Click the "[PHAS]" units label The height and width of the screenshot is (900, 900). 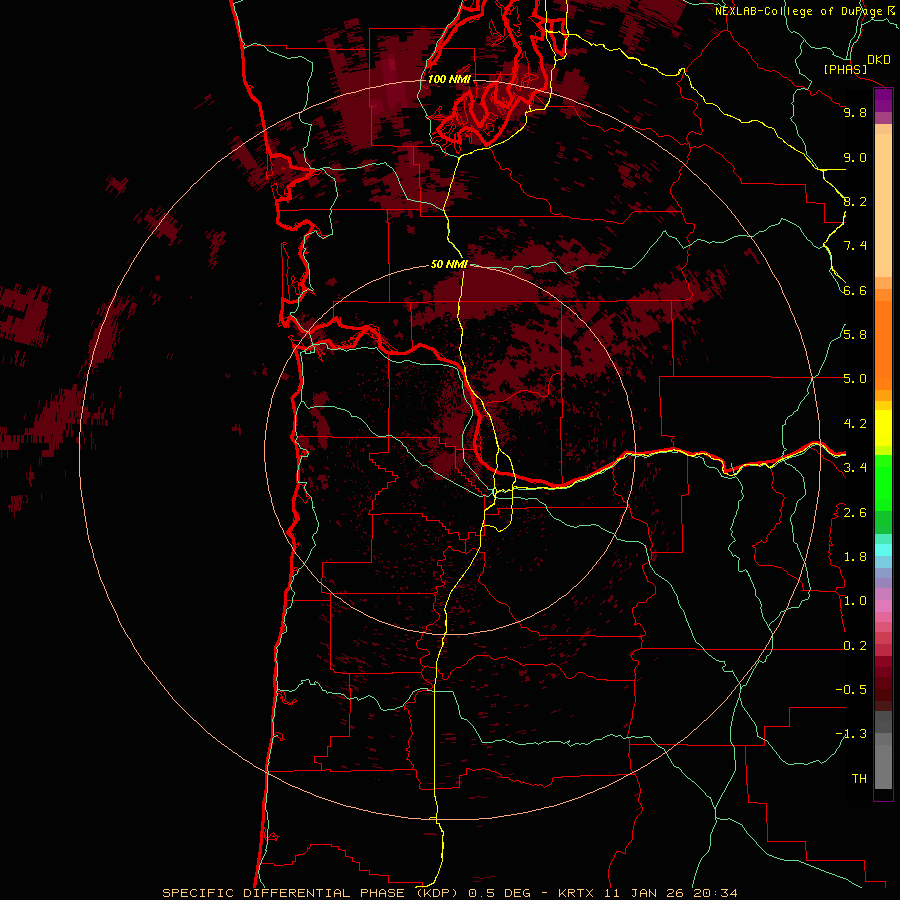click(x=845, y=70)
